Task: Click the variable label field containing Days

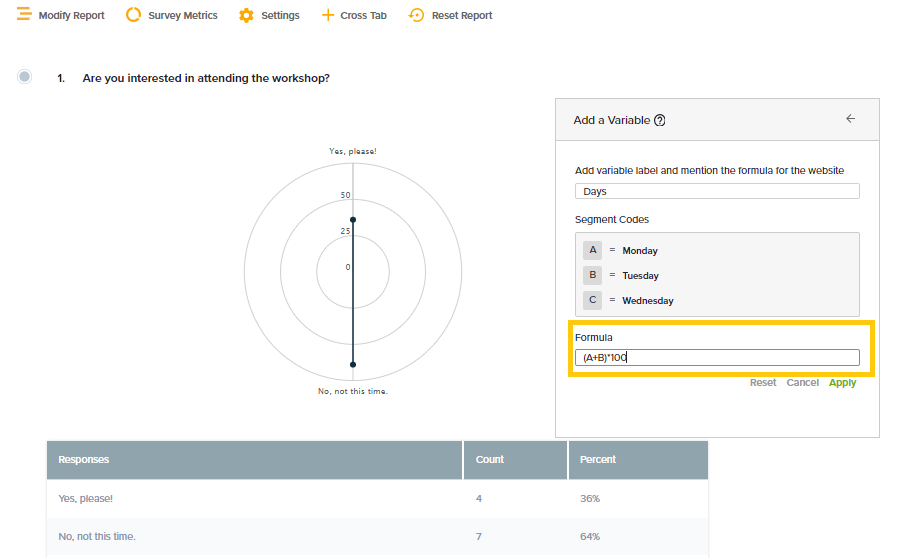Action: 717,191
